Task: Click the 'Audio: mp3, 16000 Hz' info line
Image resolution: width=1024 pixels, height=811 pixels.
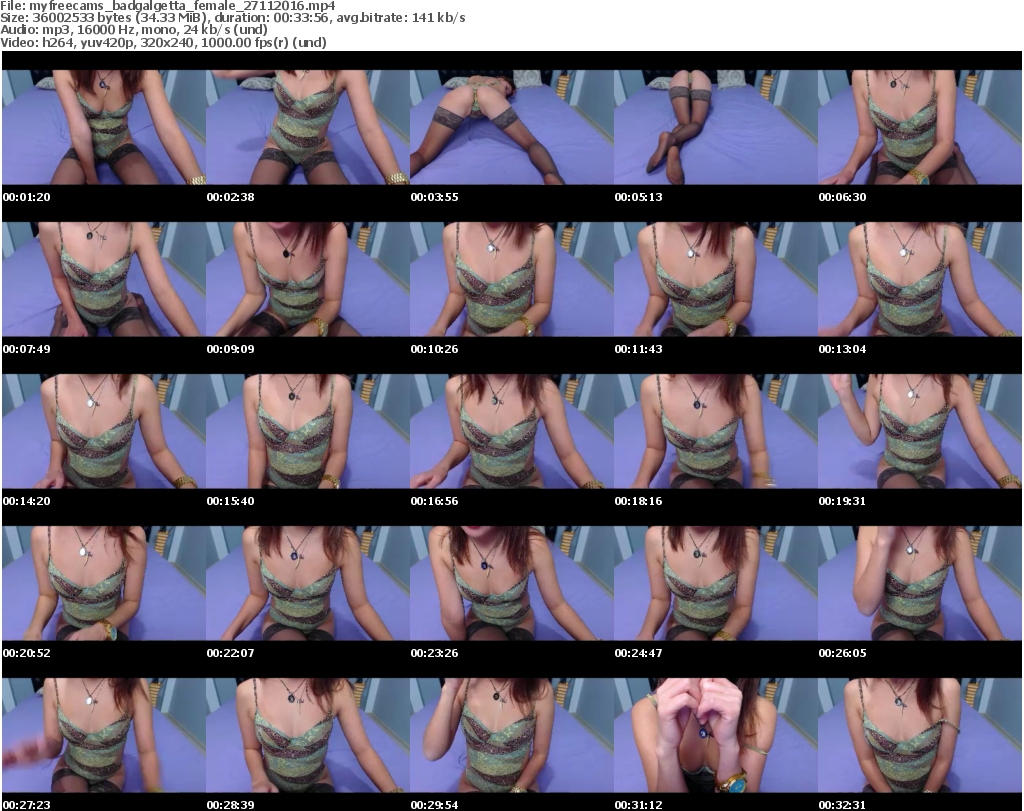Action: point(134,30)
